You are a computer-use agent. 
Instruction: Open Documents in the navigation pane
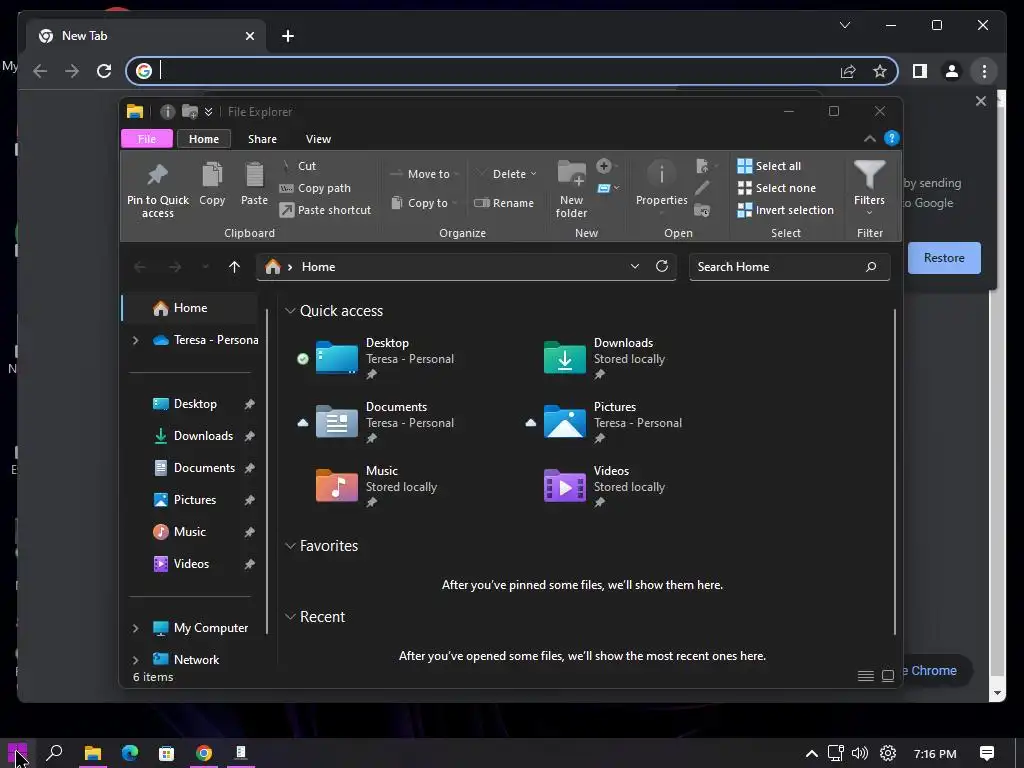[204, 468]
